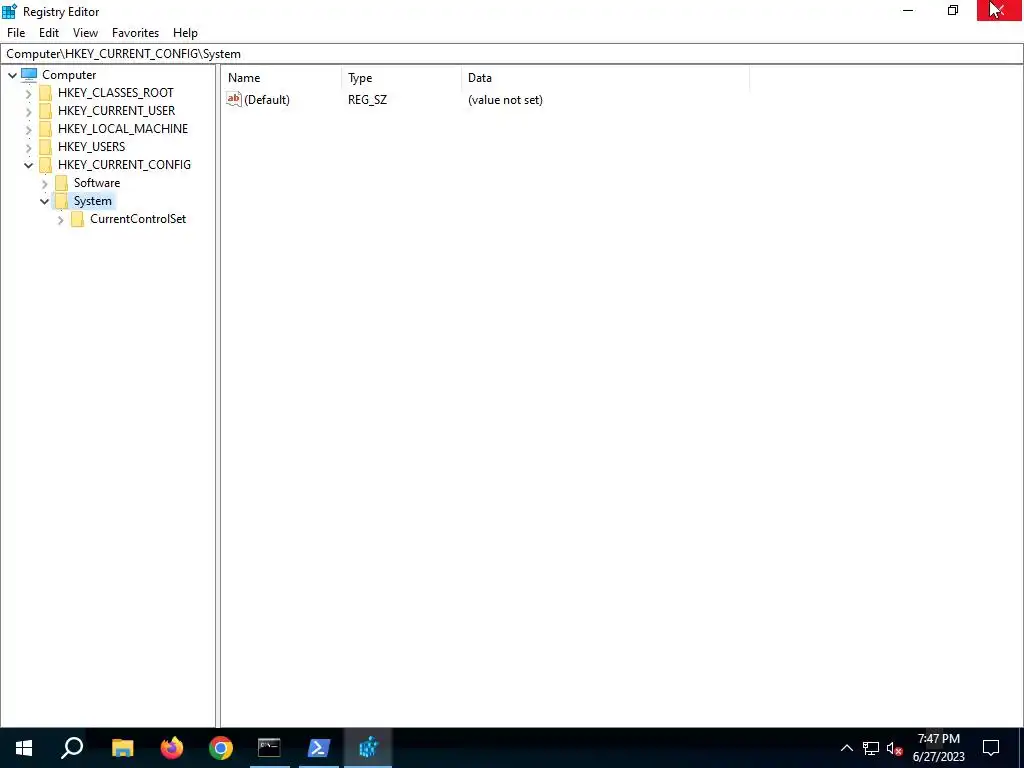This screenshot has width=1024, height=768.
Task: Sort by the Name column header
Action: (282, 78)
